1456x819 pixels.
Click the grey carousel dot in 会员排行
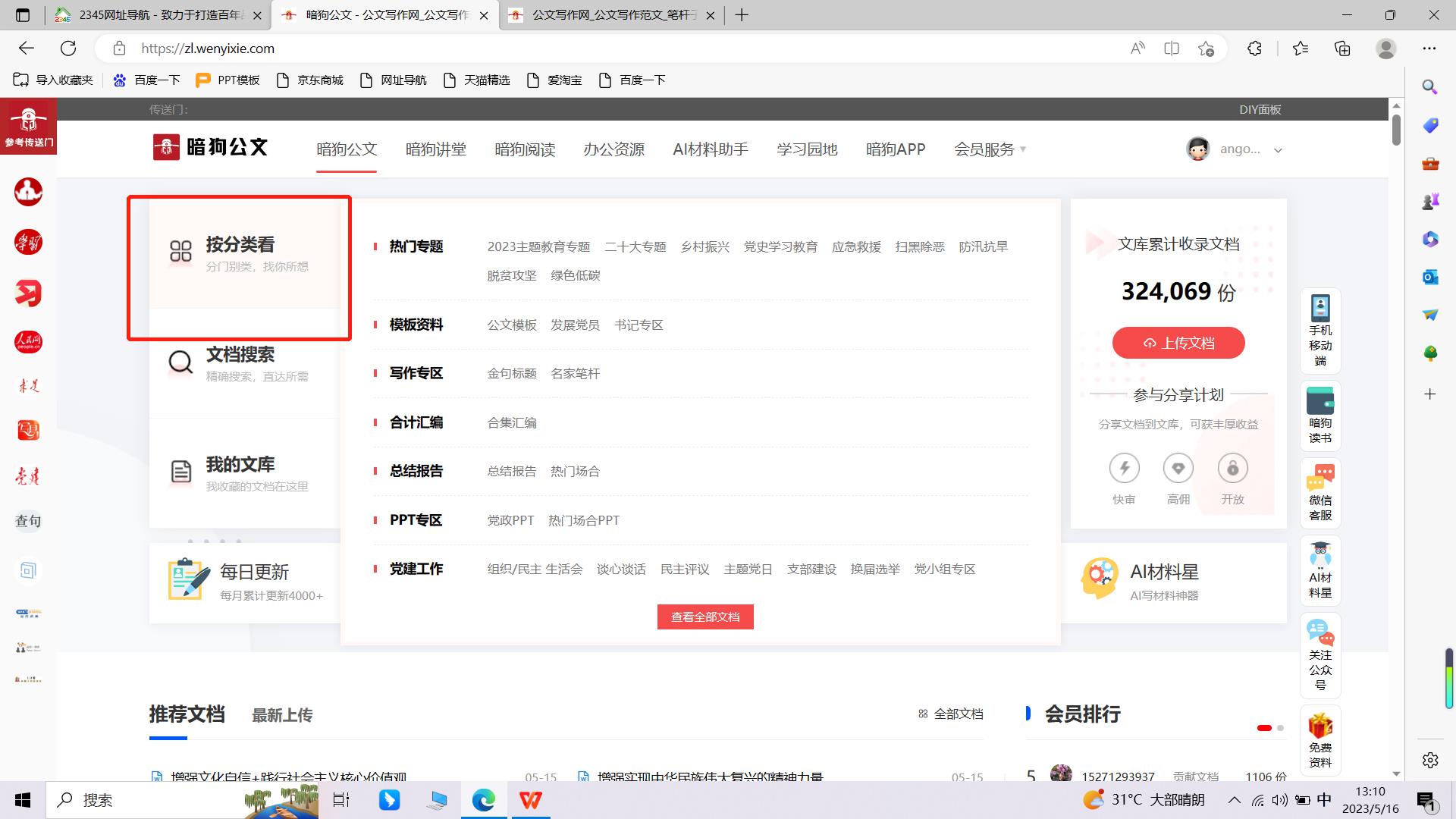(1280, 728)
